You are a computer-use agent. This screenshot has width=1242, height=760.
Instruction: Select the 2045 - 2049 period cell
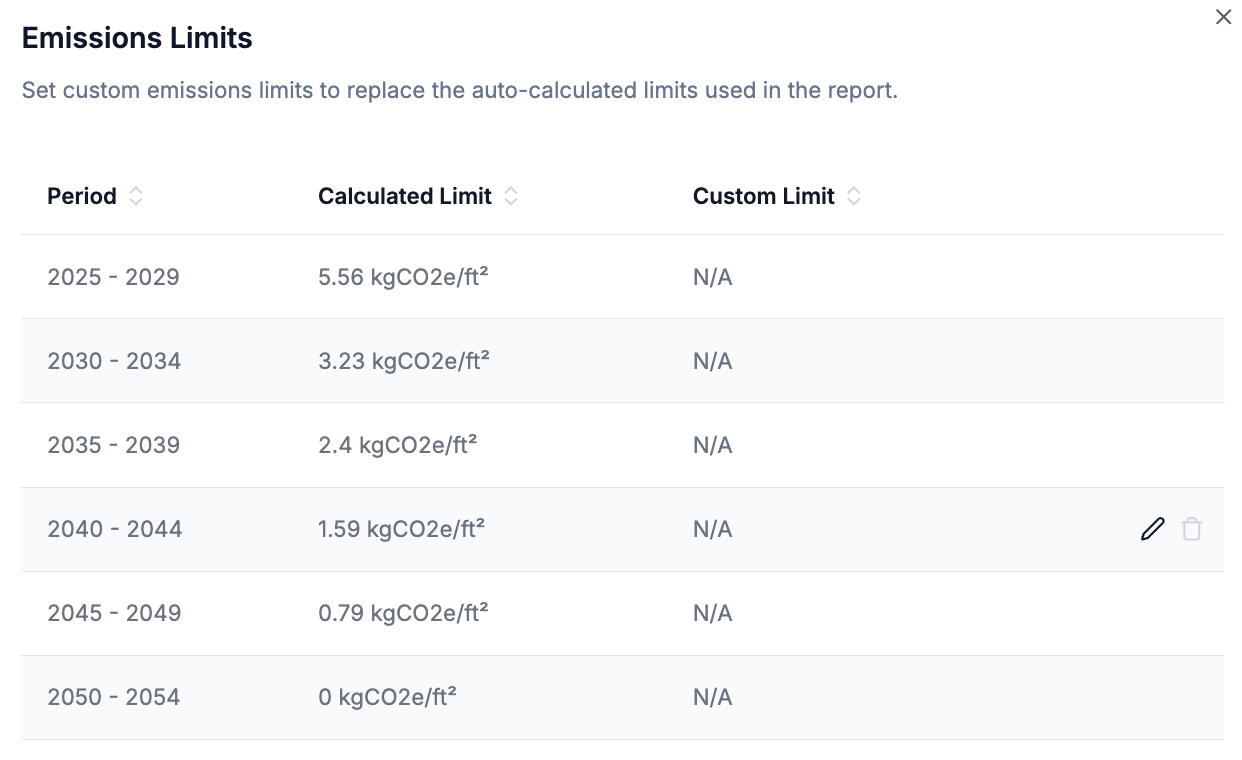click(x=114, y=613)
